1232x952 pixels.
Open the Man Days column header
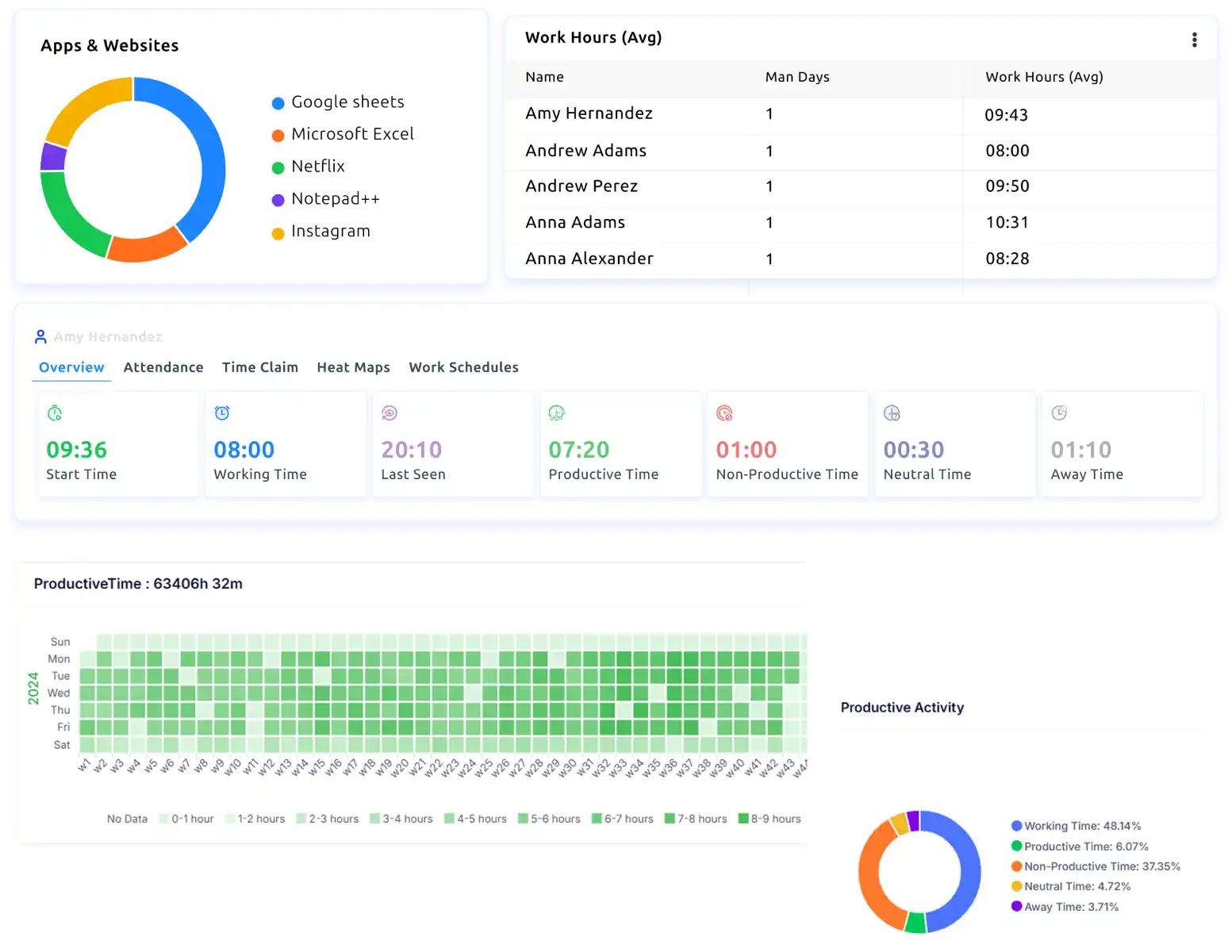pos(797,77)
